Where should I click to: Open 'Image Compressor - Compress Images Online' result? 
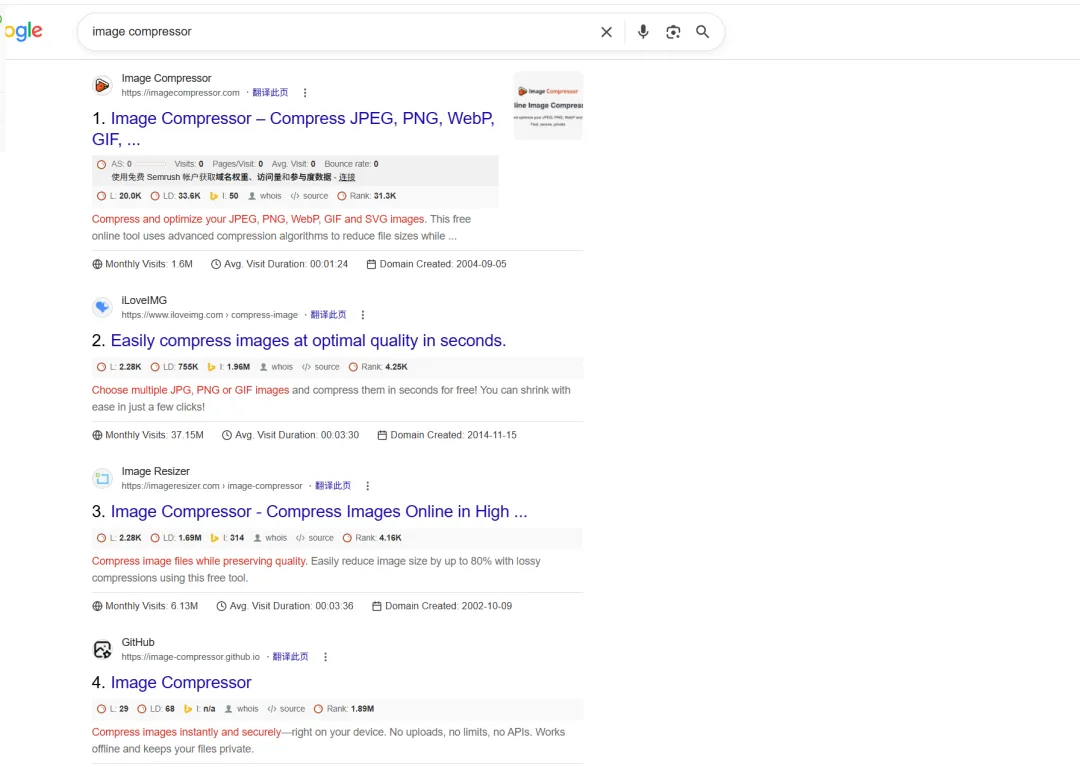(x=319, y=512)
